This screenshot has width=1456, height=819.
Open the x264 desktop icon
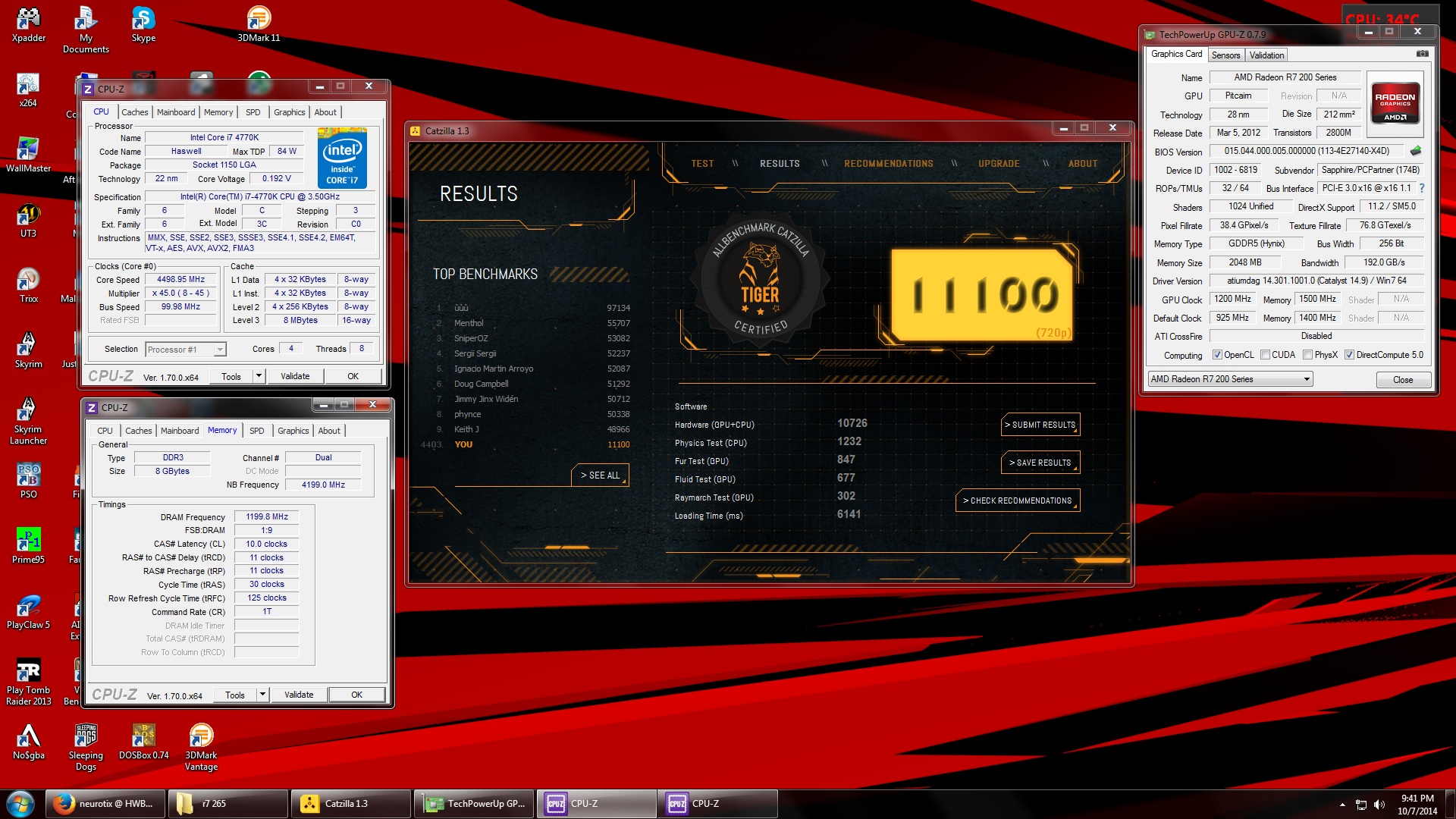coord(28,90)
